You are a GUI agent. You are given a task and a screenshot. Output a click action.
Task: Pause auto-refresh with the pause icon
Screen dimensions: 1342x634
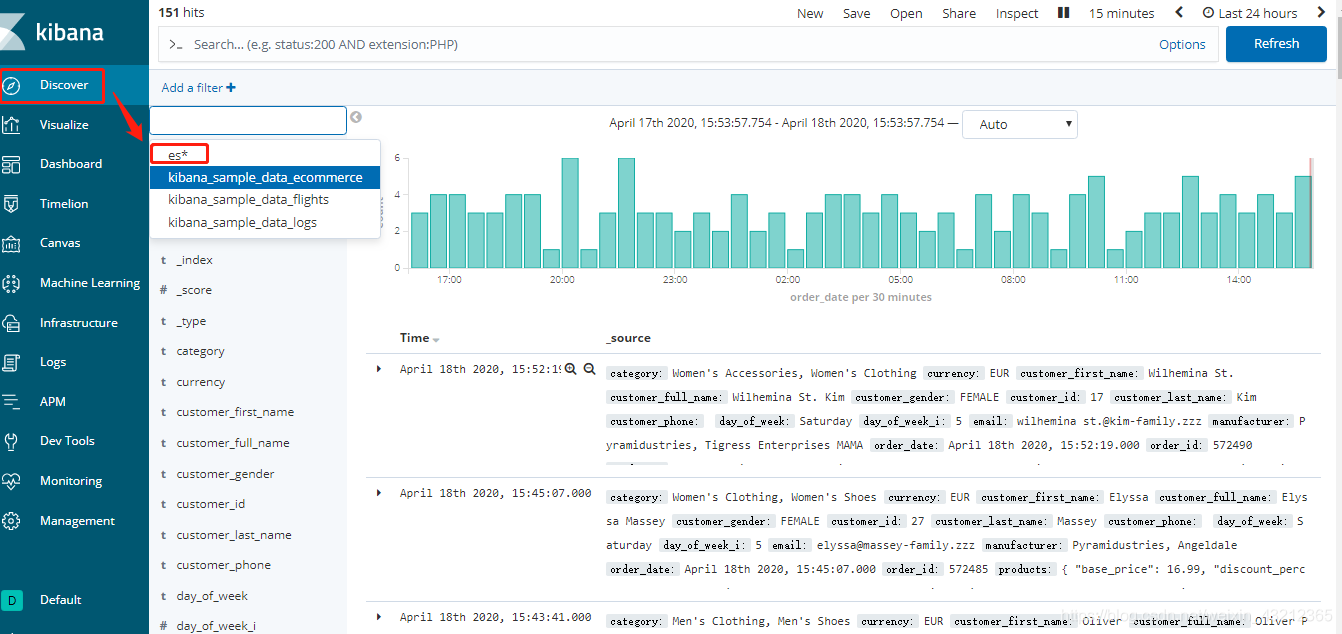click(1064, 13)
